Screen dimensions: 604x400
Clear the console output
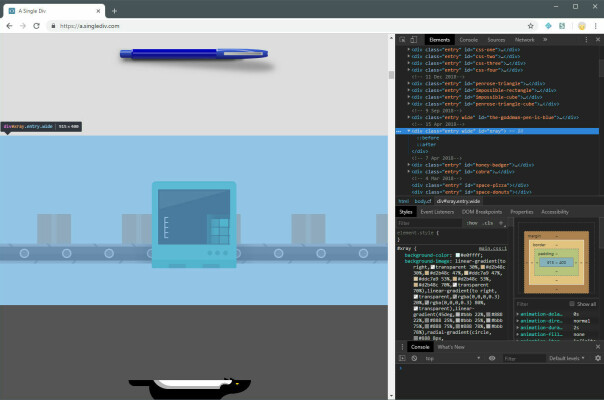click(414, 358)
